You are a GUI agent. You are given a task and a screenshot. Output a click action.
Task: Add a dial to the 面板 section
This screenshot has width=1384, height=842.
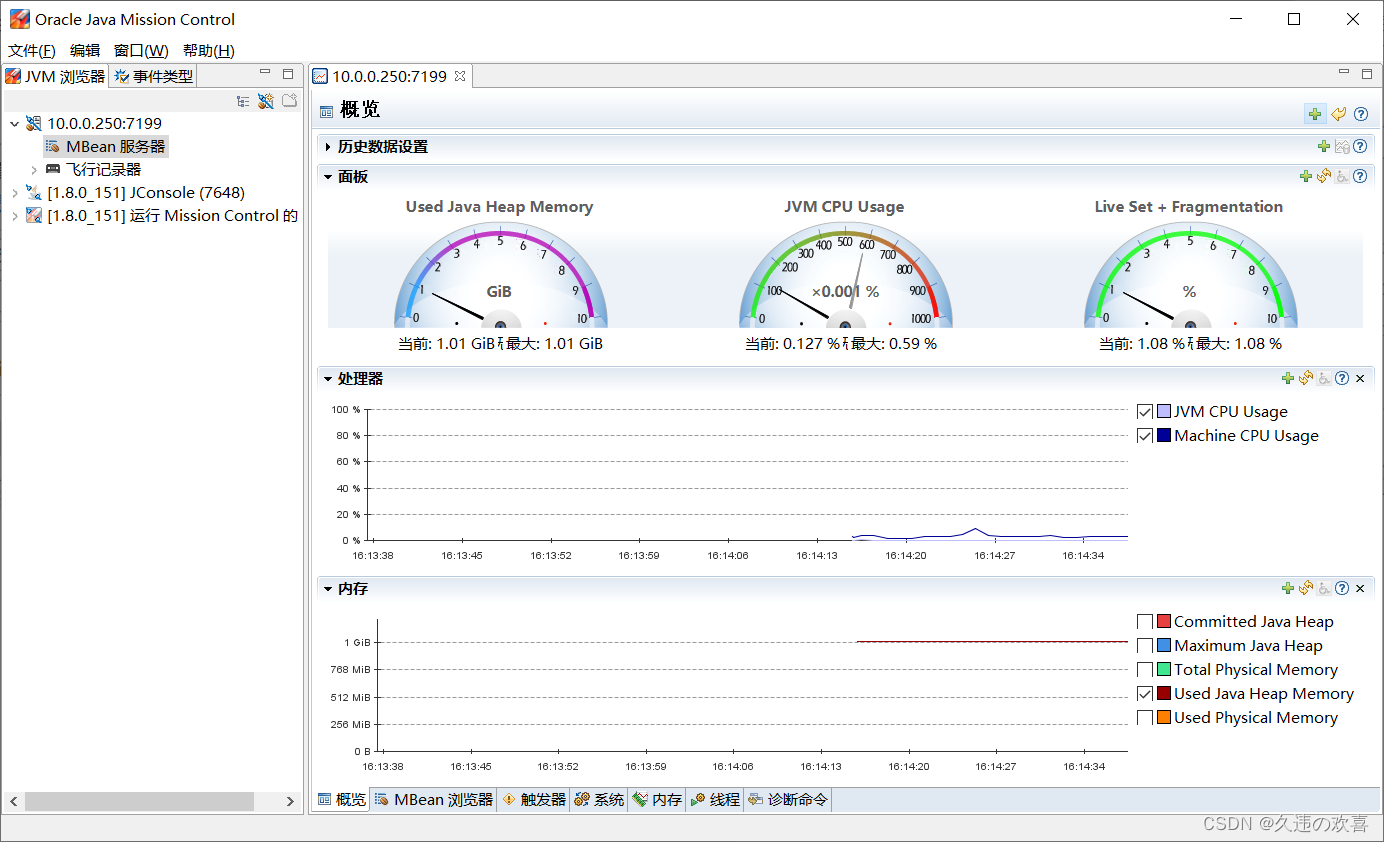[x=1306, y=176]
